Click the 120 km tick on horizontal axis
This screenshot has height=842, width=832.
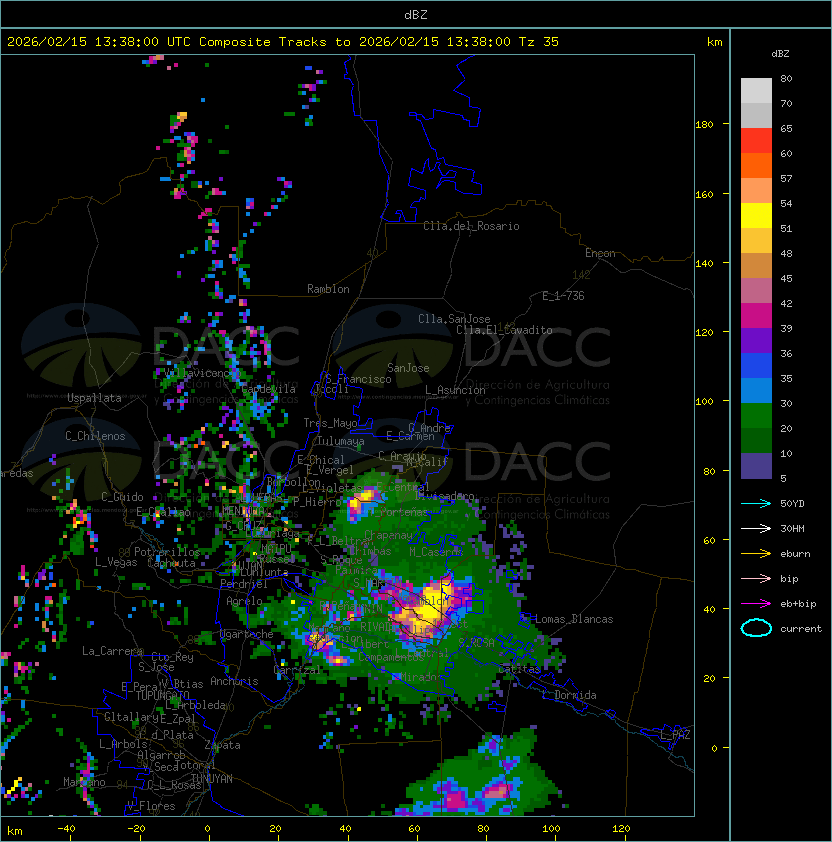621,829
